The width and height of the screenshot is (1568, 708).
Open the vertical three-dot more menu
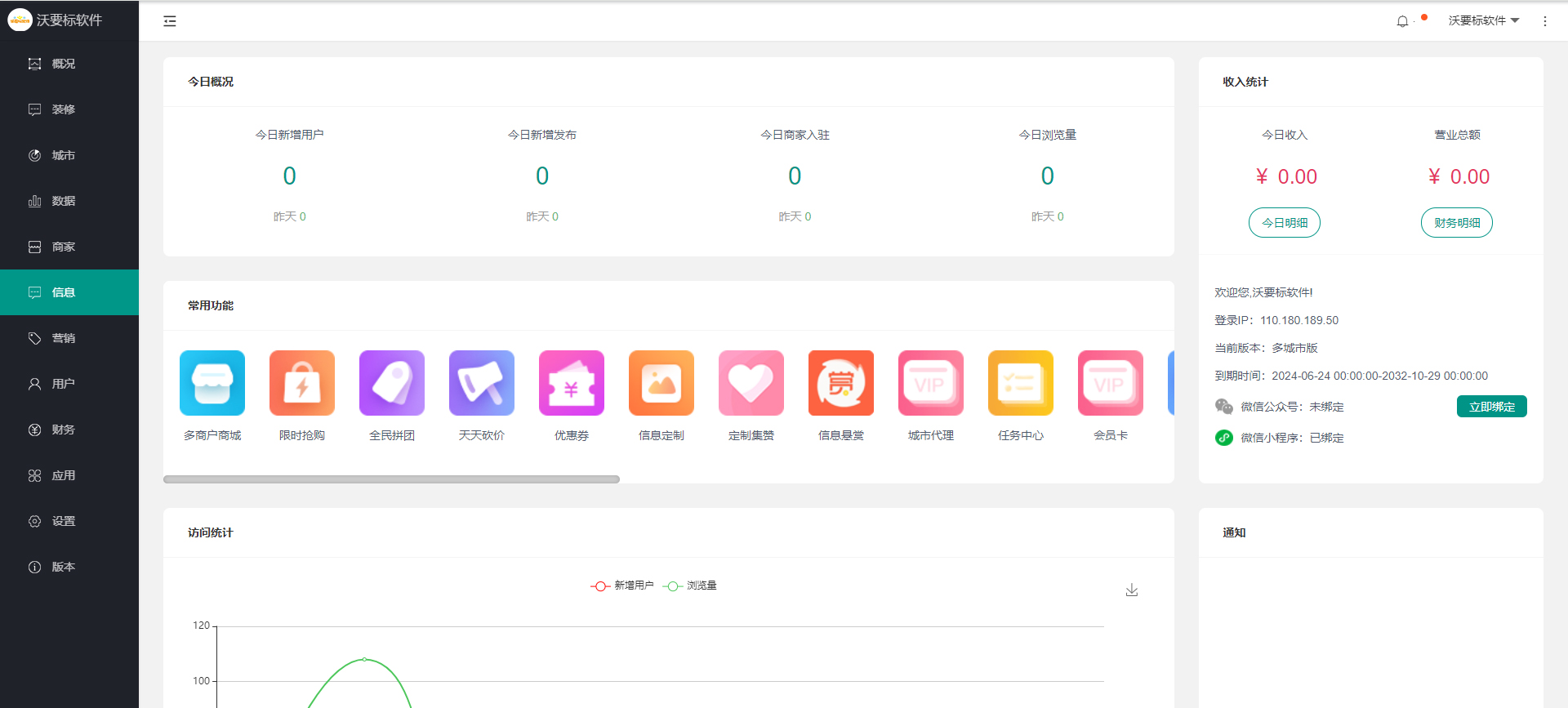tap(1545, 21)
